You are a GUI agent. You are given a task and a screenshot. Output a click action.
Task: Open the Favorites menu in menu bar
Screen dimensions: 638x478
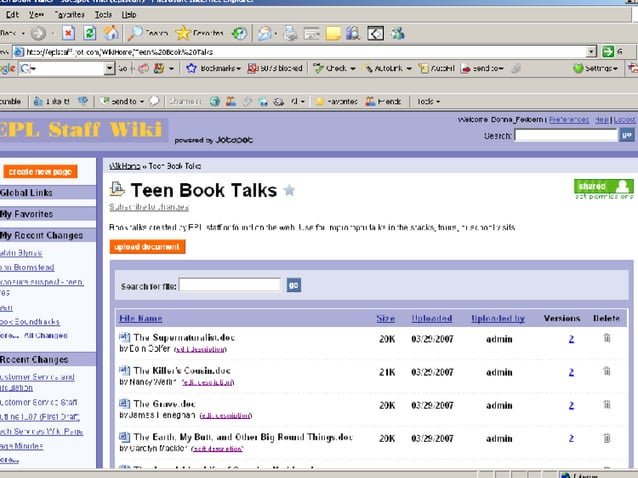[70, 15]
